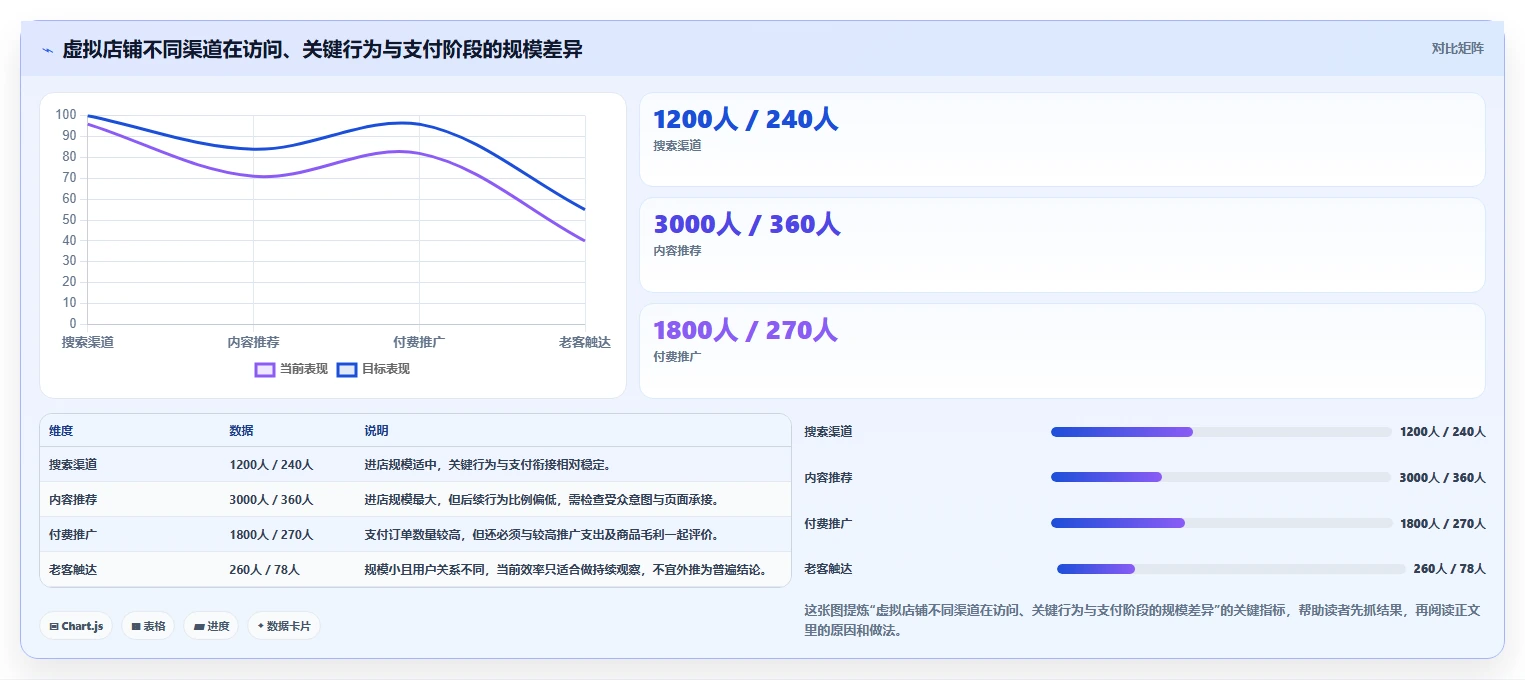Click the 数据 table column header
Viewport: 1525px width, 680px height.
pyautogui.click(x=241, y=431)
